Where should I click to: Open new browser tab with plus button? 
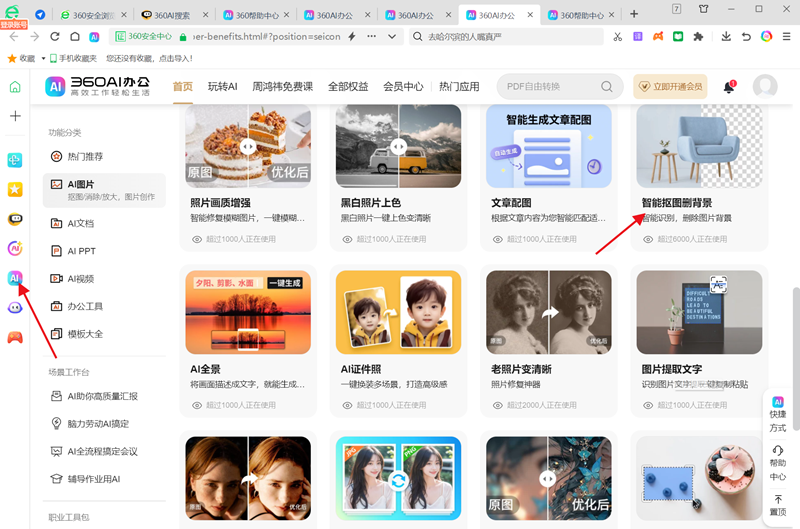[634, 14]
